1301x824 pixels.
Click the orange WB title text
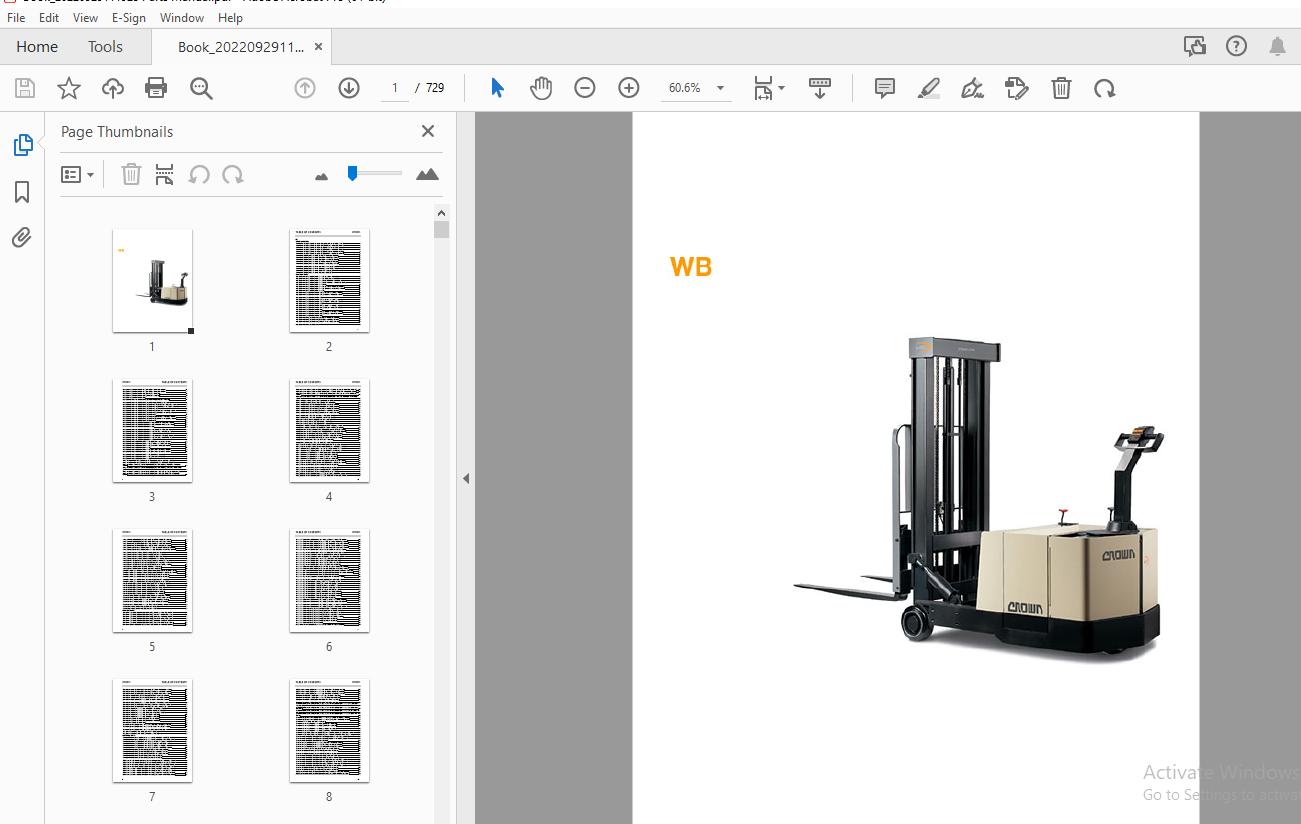tap(691, 267)
